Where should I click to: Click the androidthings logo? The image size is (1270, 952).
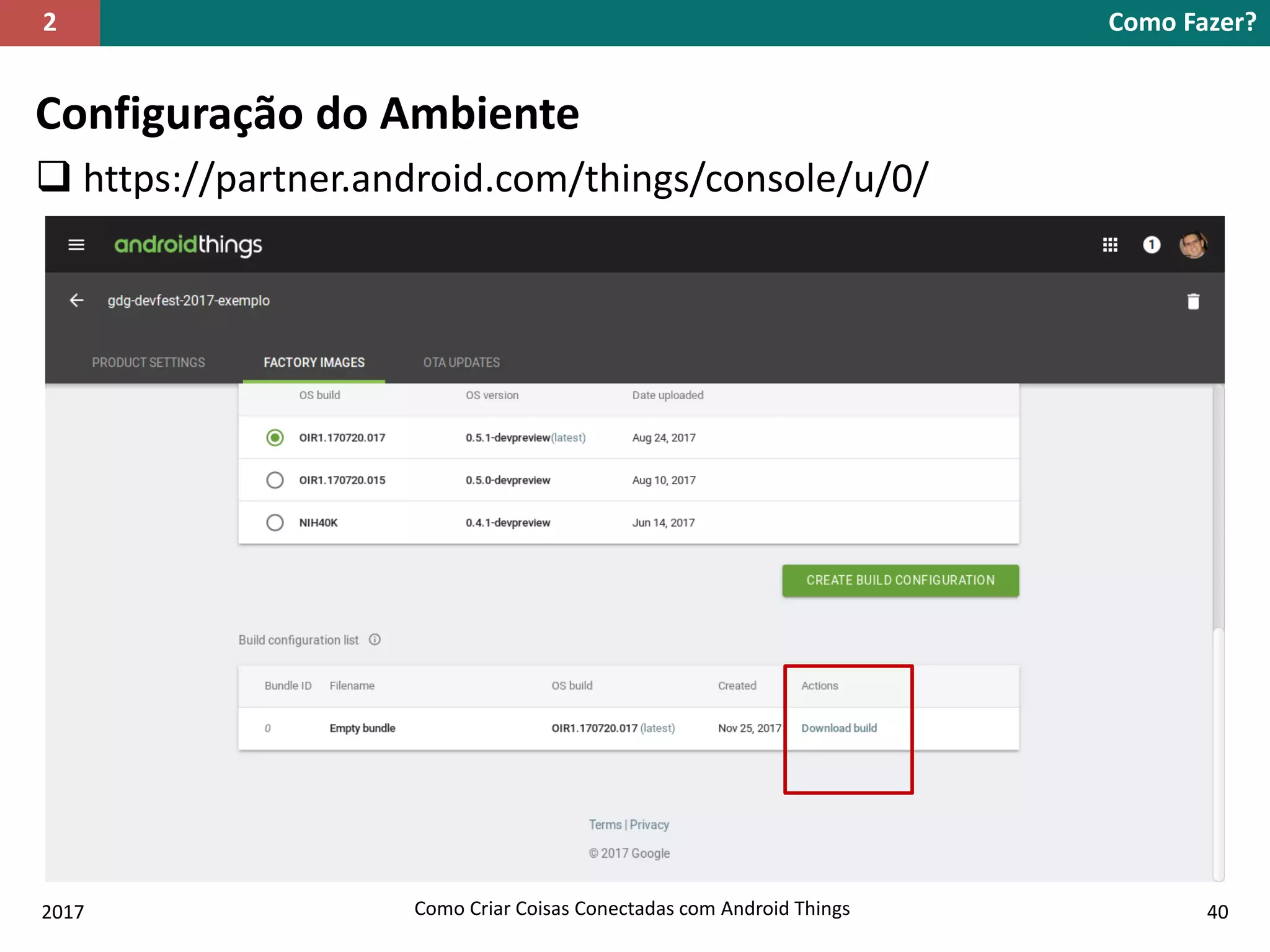click(188, 245)
